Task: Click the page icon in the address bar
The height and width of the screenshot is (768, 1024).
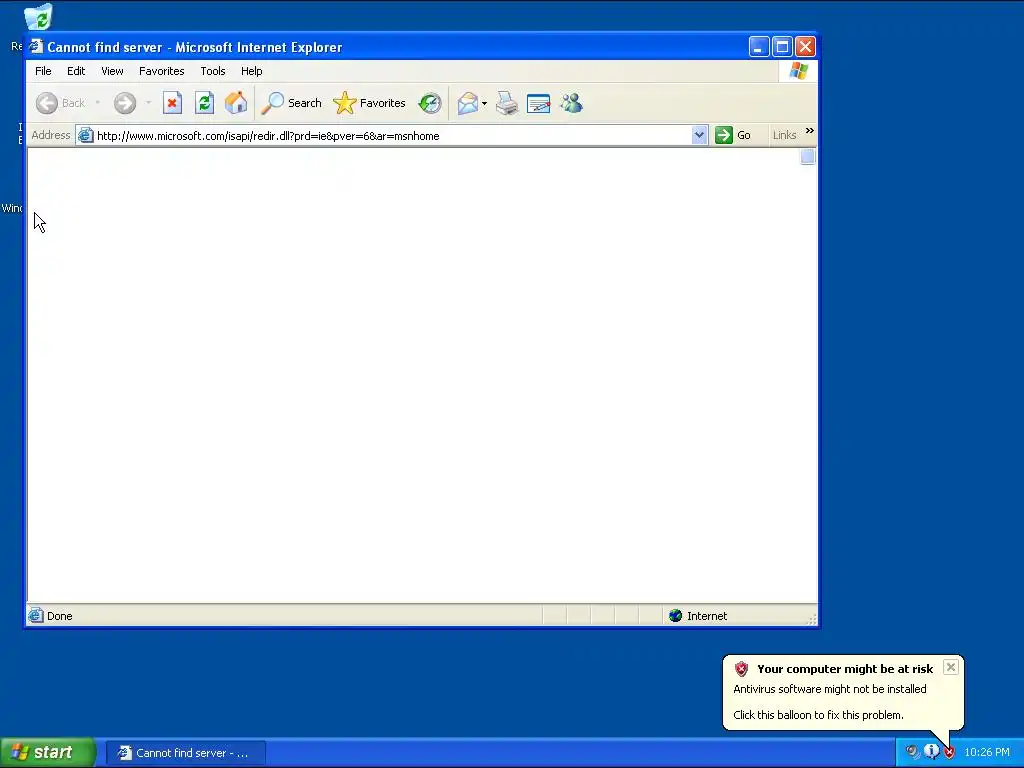Action: point(86,136)
